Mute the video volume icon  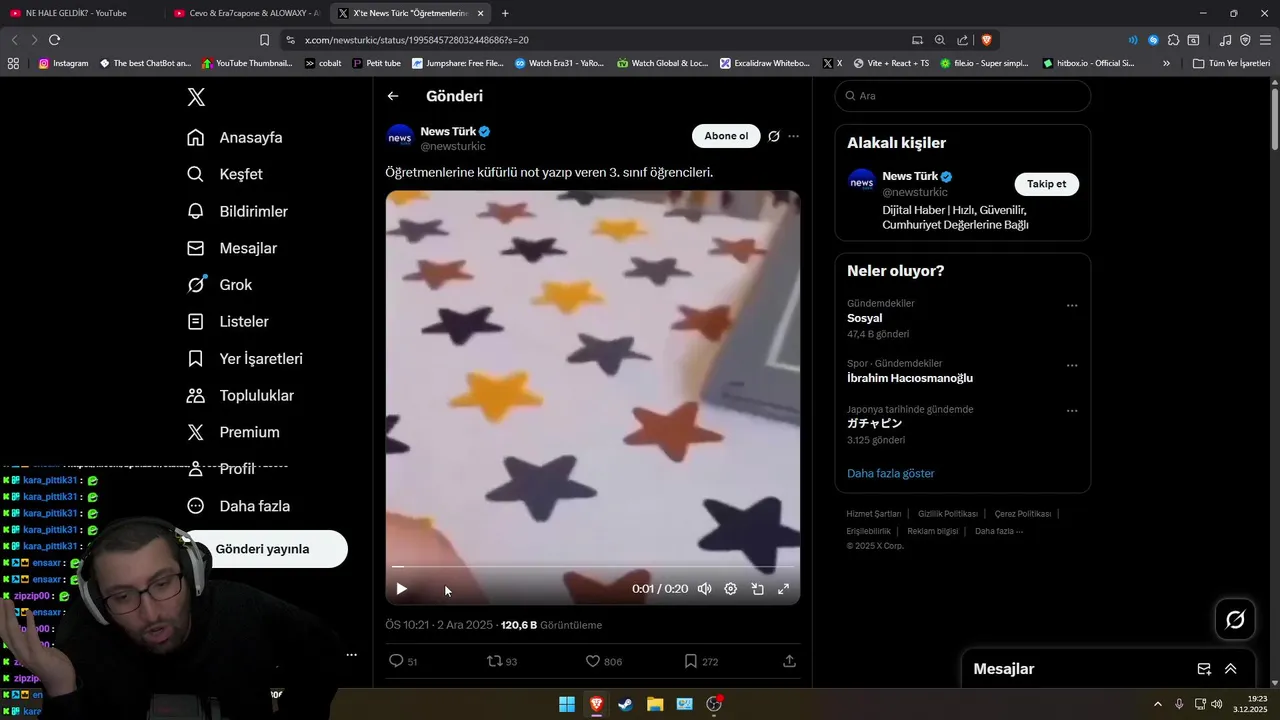coord(704,589)
